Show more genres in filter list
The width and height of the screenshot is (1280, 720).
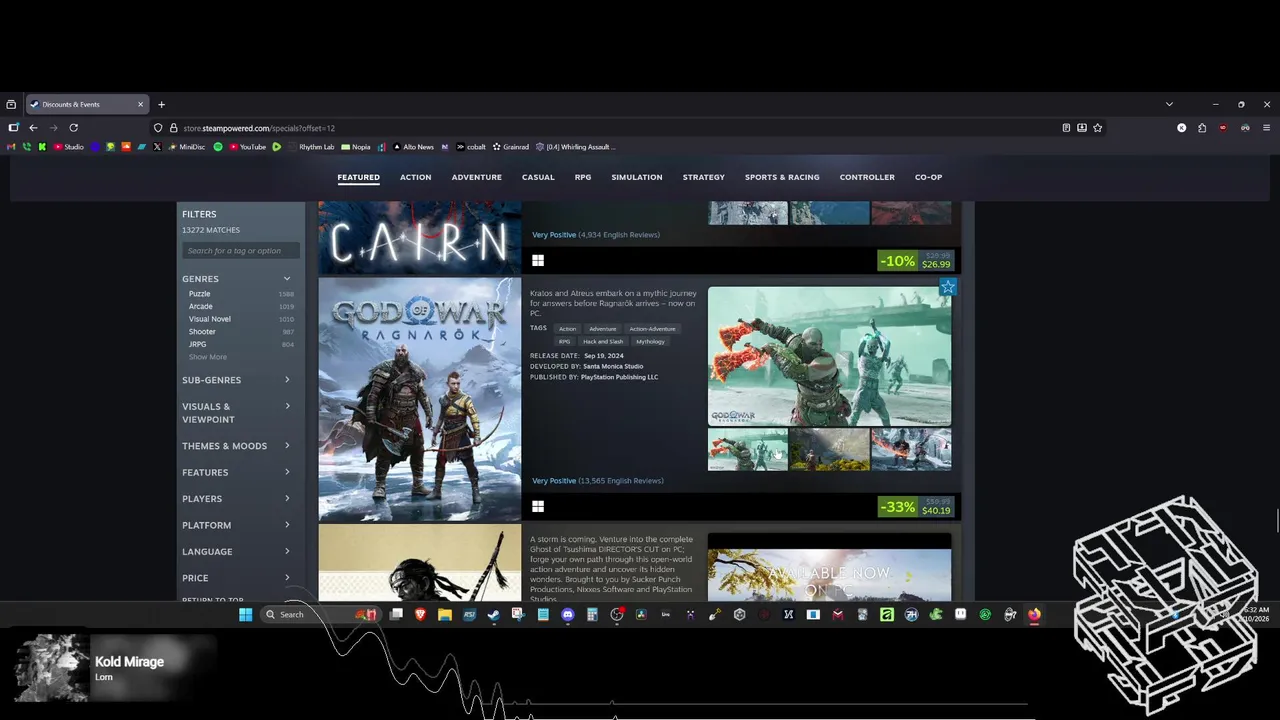coord(208,357)
